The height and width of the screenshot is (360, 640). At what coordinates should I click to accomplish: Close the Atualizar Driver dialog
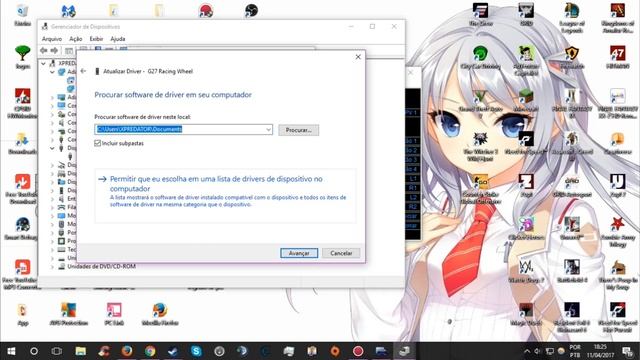(358, 57)
